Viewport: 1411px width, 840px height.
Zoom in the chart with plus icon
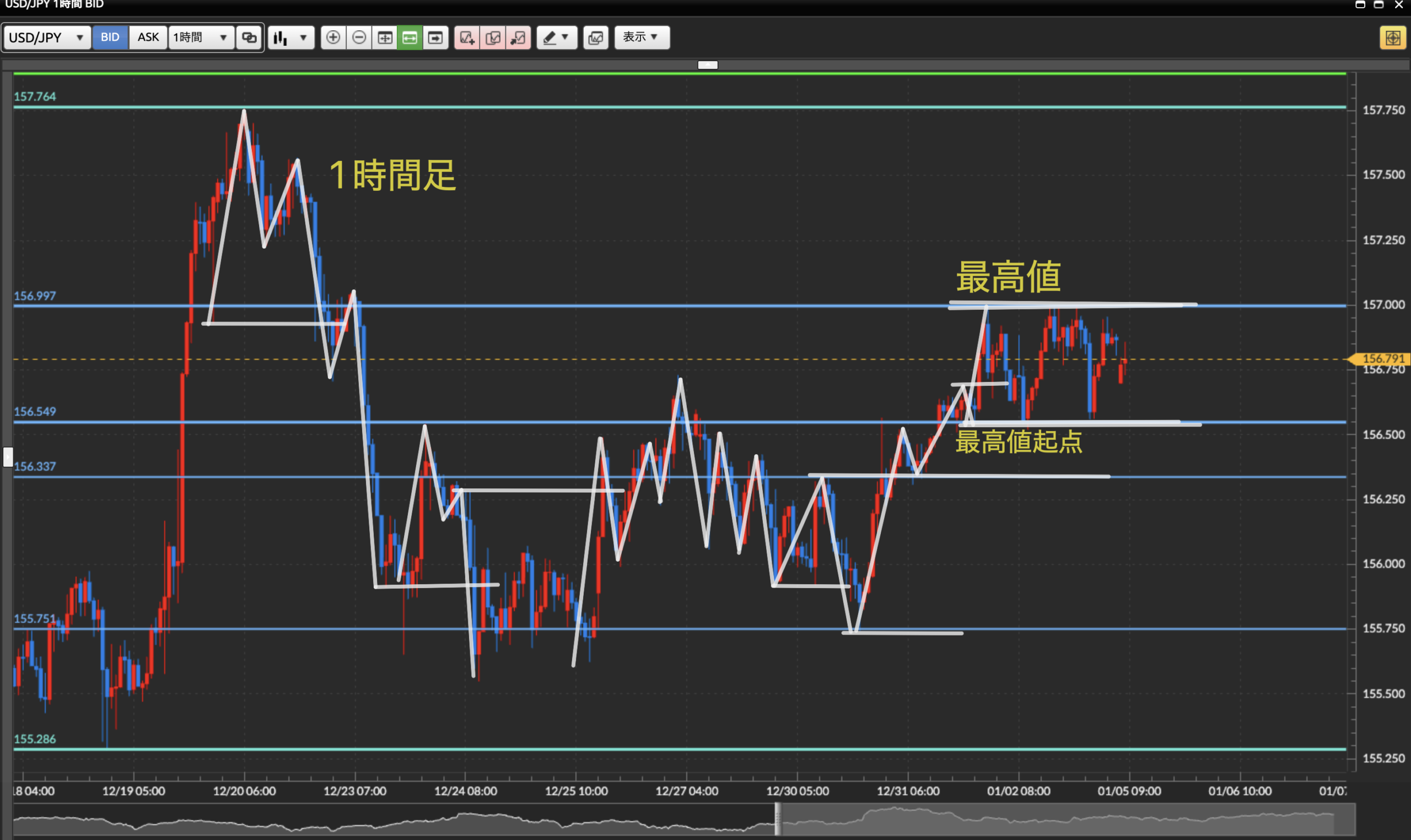(x=333, y=37)
